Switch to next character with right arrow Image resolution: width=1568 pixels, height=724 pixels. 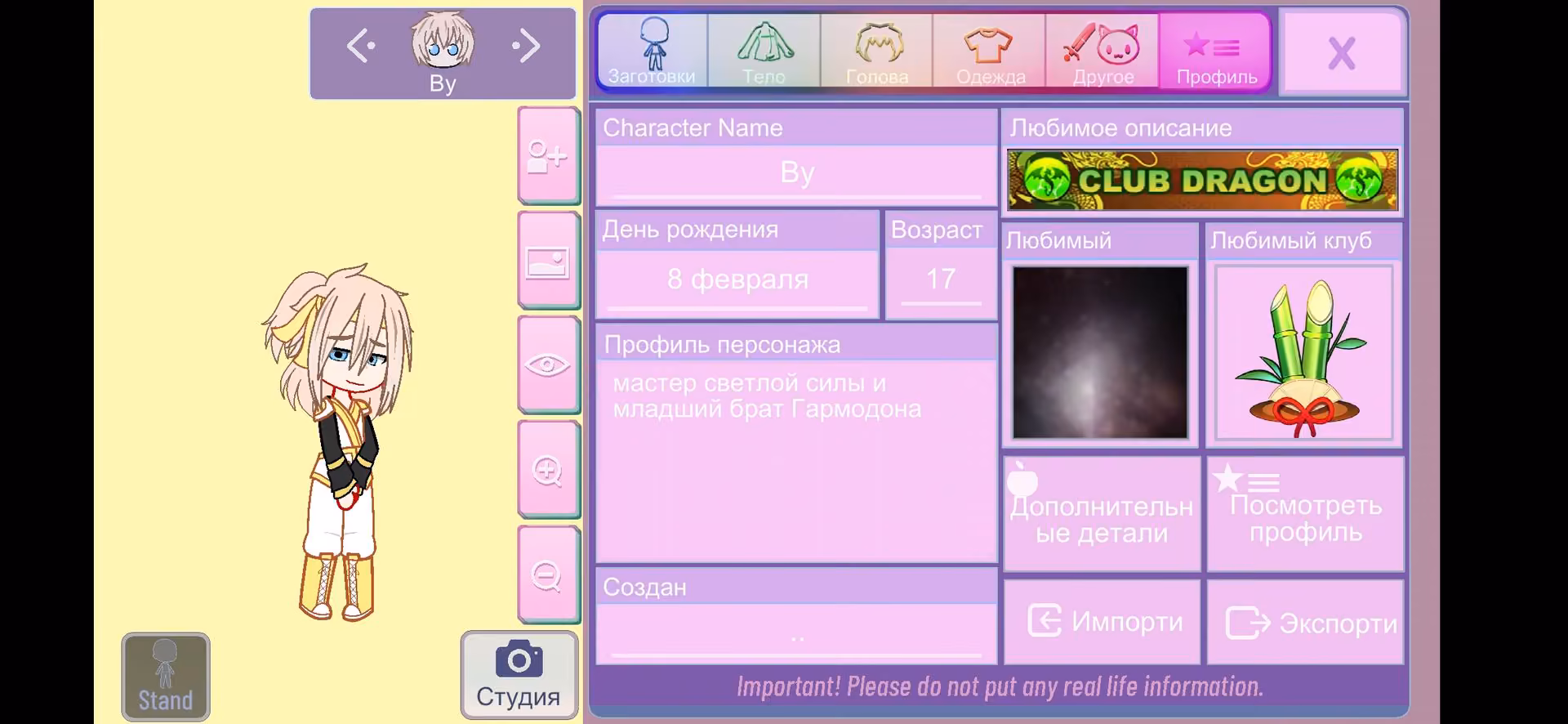click(x=527, y=46)
